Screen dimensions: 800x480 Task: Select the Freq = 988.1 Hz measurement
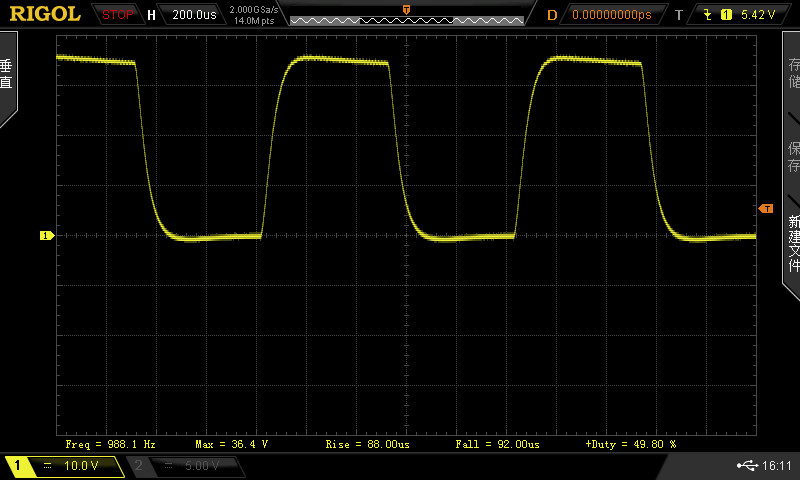coord(110,443)
